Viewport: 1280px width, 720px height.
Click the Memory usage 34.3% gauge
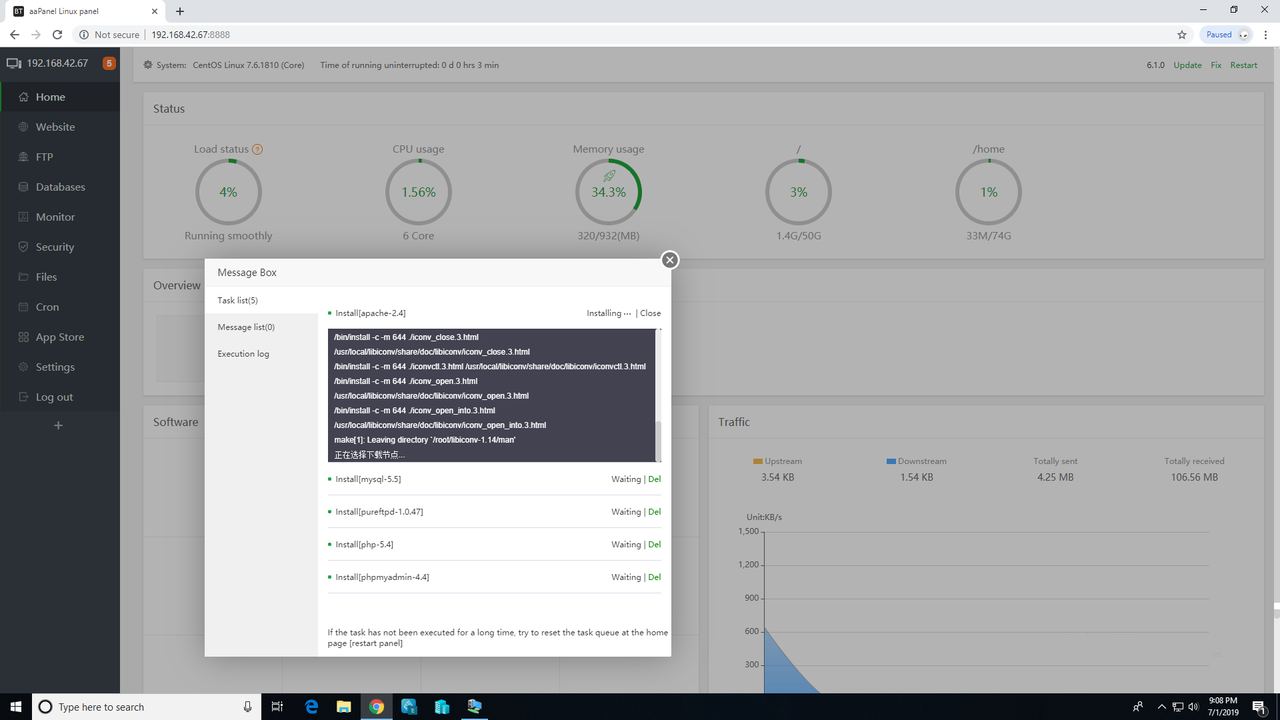[x=608, y=192]
